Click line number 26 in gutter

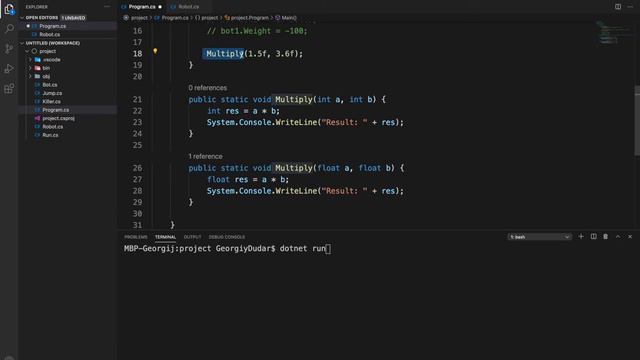click(x=137, y=168)
